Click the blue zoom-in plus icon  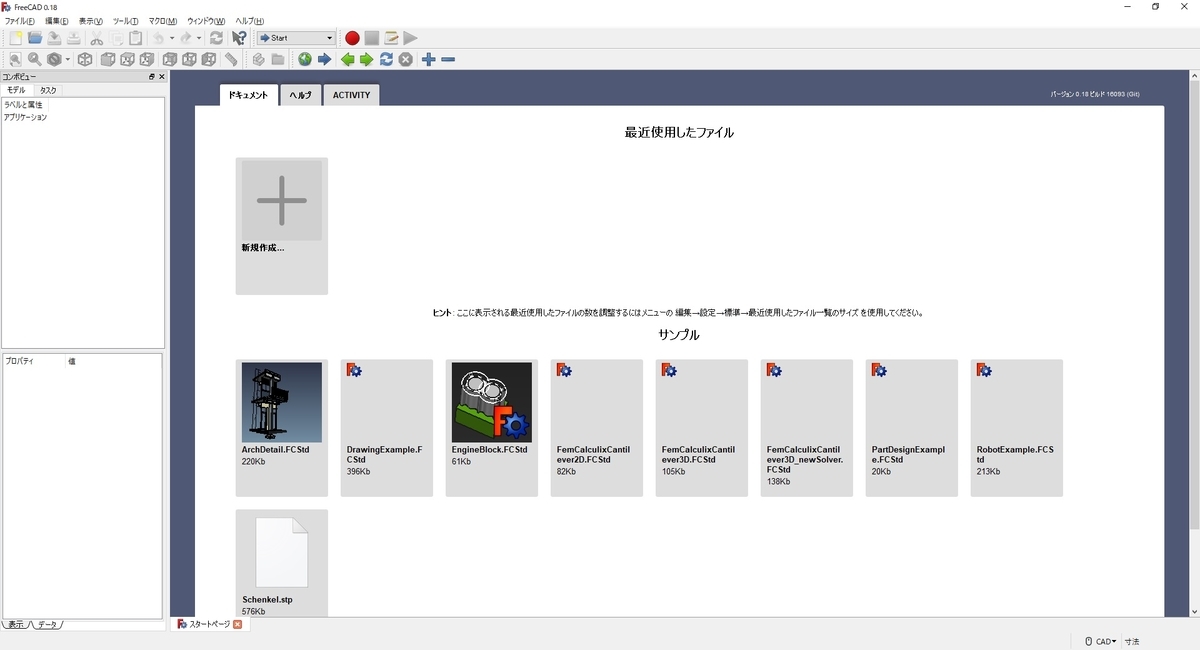[x=429, y=58]
